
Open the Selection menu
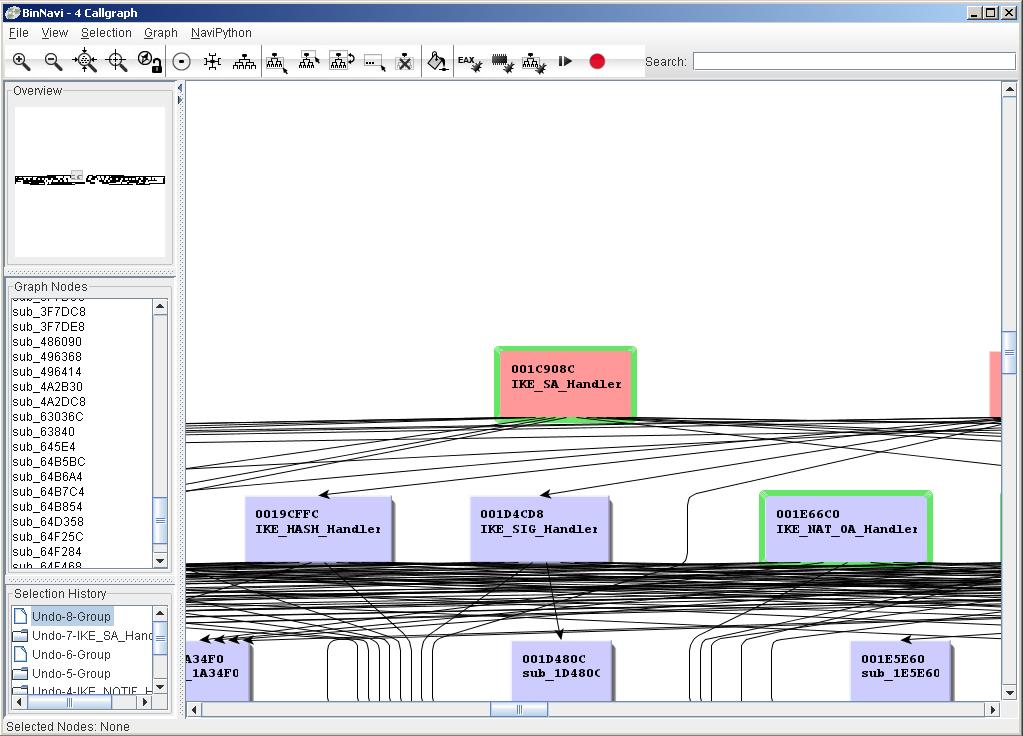(106, 33)
